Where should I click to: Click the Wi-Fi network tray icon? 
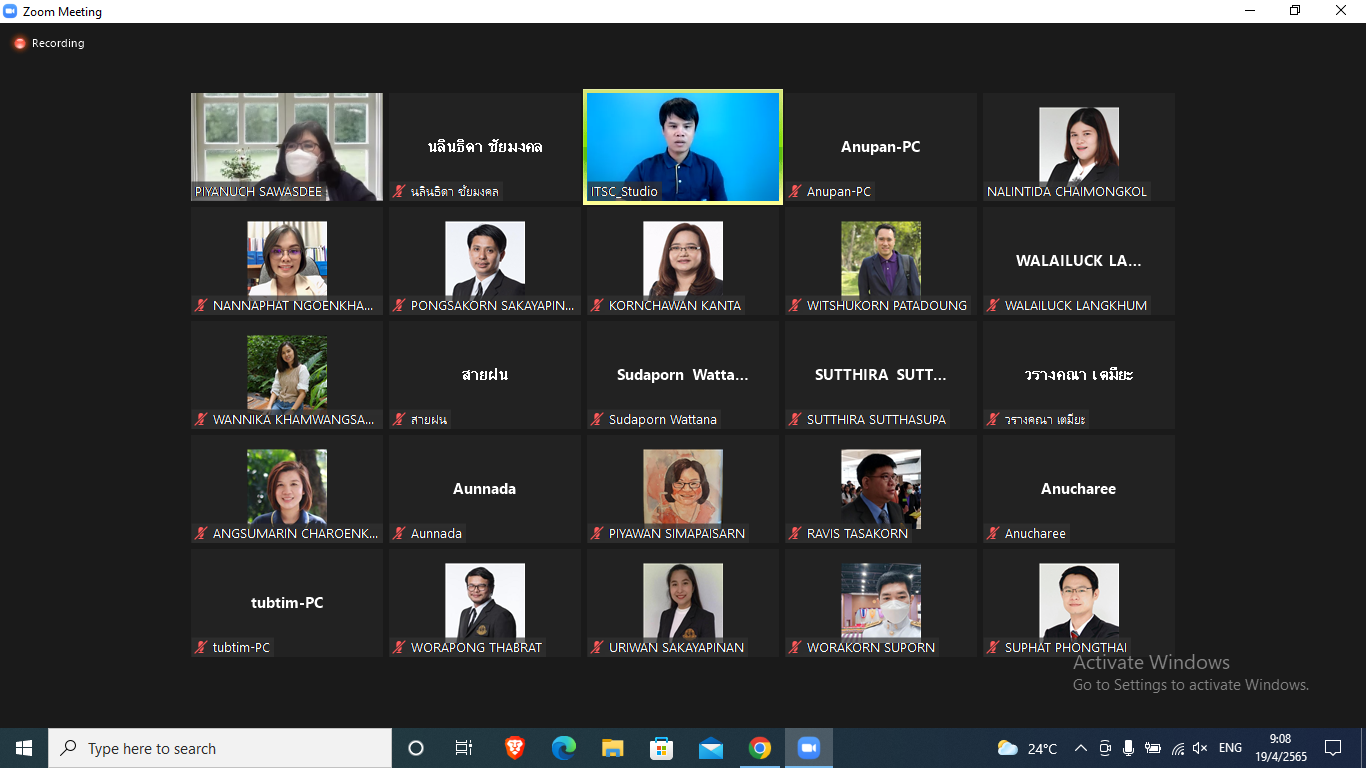point(1177,748)
